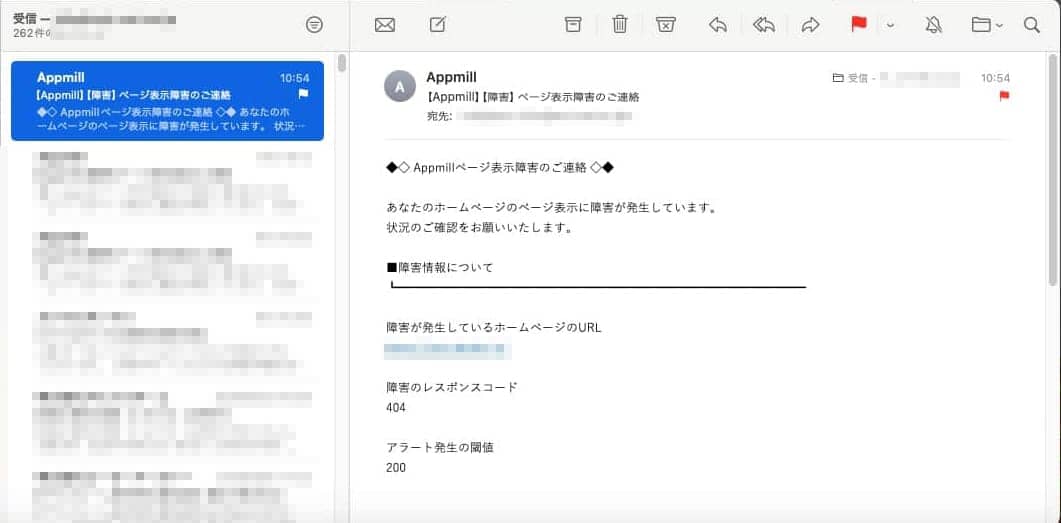Click the 200 threshold value
1061x523 pixels.
[396, 467]
